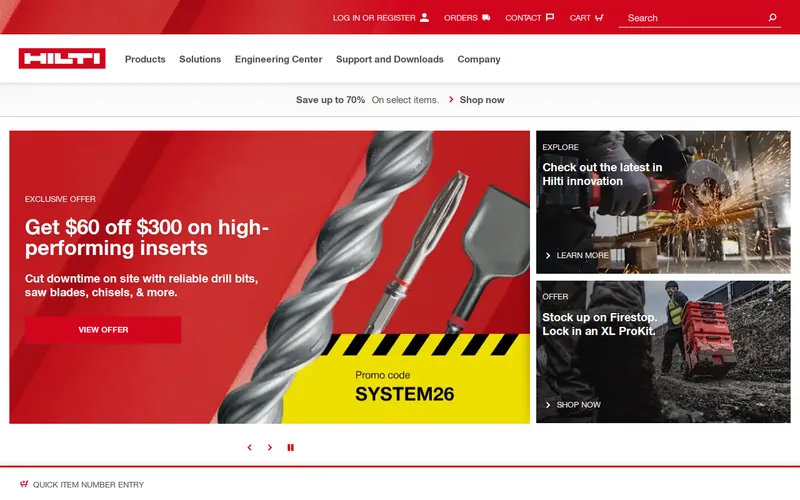Open Support and Downloads menu

tap(390, 59)
